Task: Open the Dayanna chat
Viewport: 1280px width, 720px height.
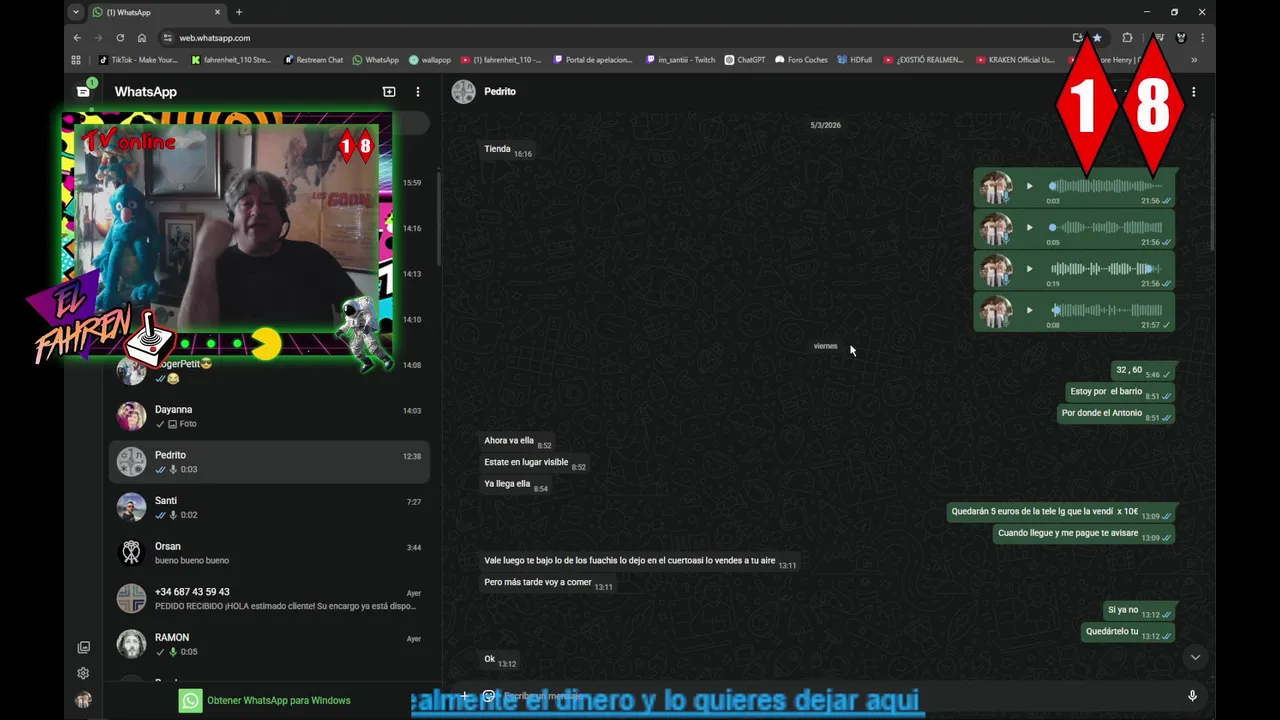Action: pyautogui.click(x=269, y=416)
